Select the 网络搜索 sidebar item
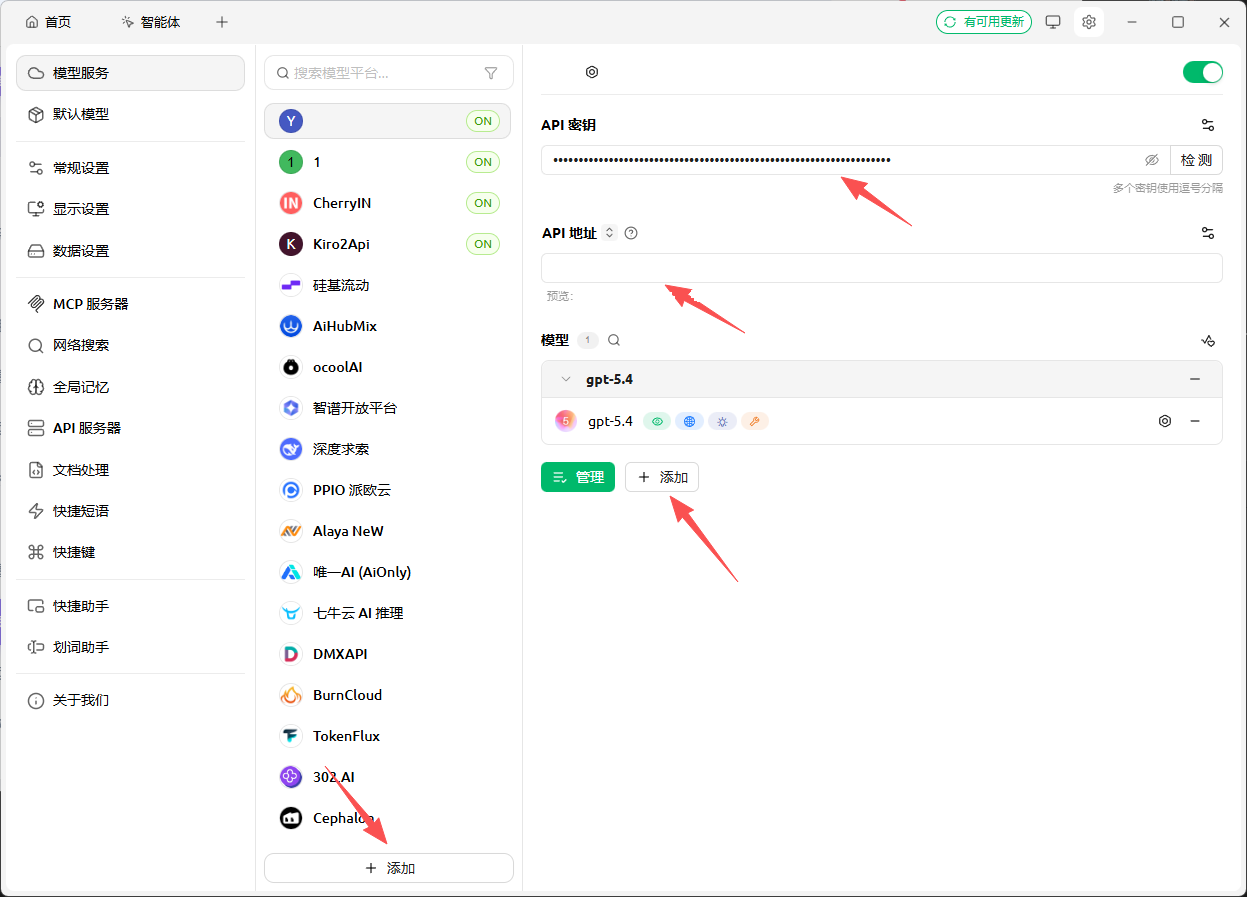The width and height of the screenshot is (1247, 897). coord(85,345)
